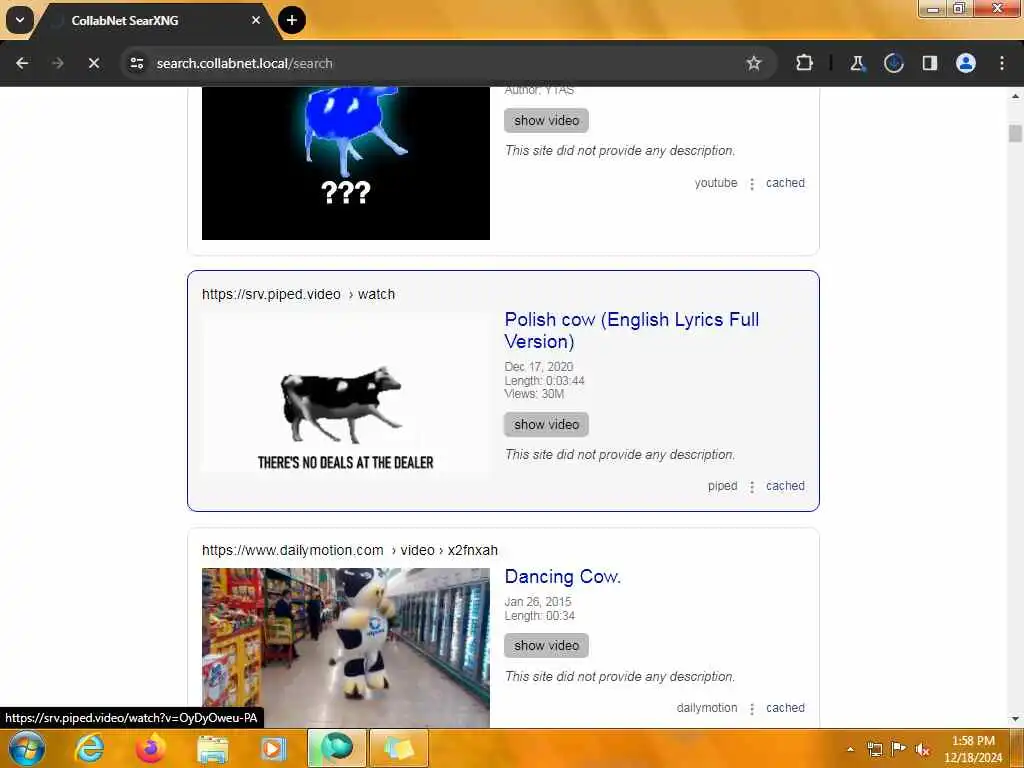Image resolution: width=1024 pixels, height=768 pixels.
Task: Close the CollabNet SearXNG tab
Action: click(256, 20)
